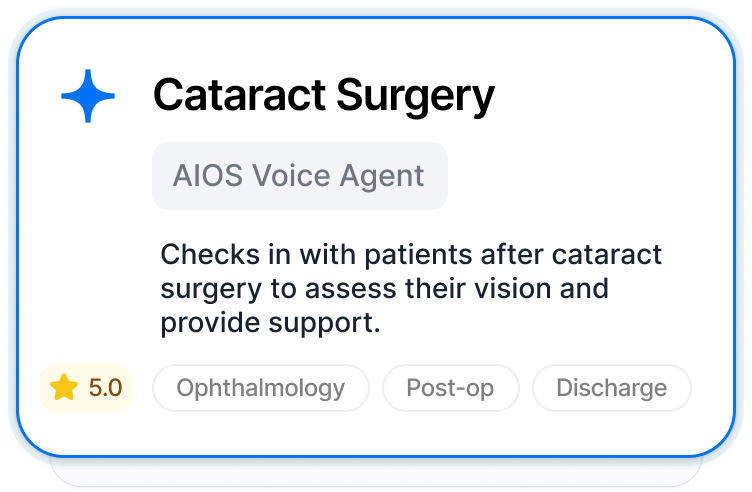Screen dimensions: 752x492
Task: Click the "provide support." text line
Action: (270, 325)
